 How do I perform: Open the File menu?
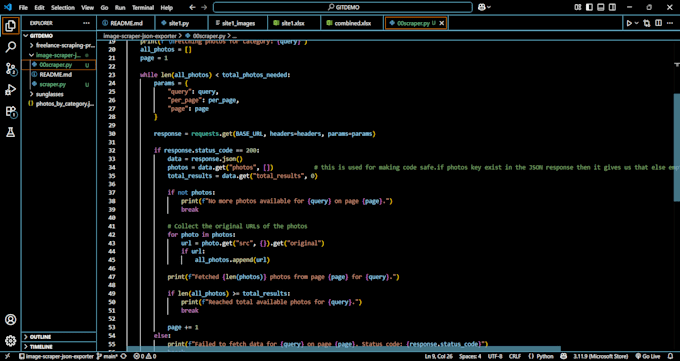coord(23,7)
